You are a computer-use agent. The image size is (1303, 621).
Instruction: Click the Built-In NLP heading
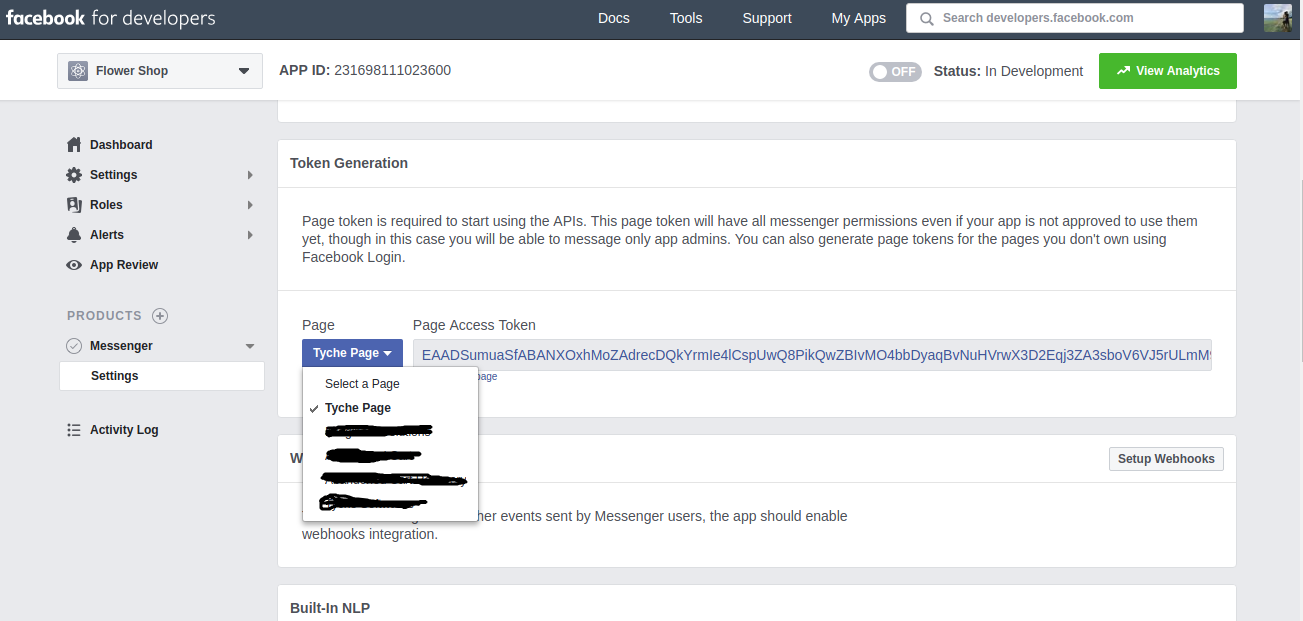[x=330, y=608]
